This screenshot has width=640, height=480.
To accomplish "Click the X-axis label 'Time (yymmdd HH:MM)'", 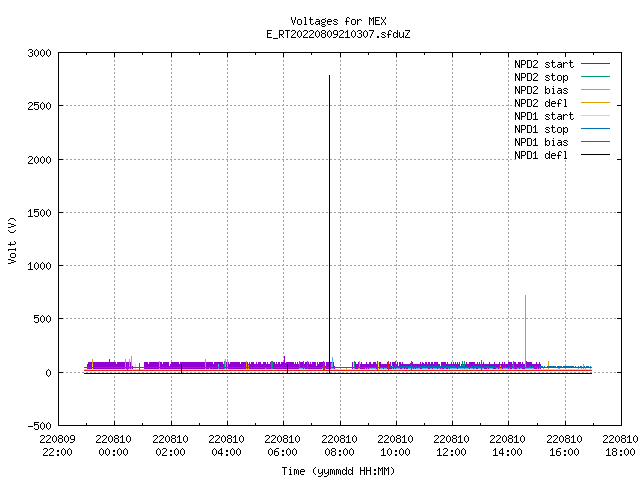I will click(x=338, y=471).
